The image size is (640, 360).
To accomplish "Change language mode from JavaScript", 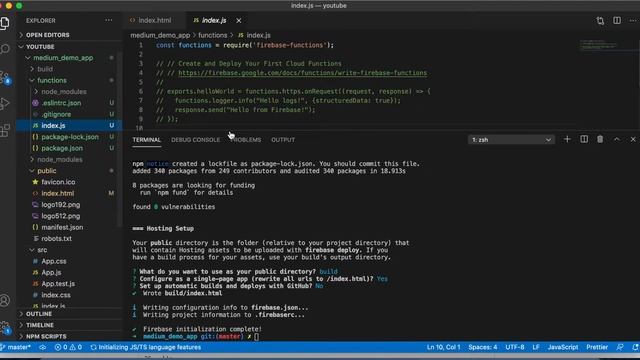I will 562,347.
